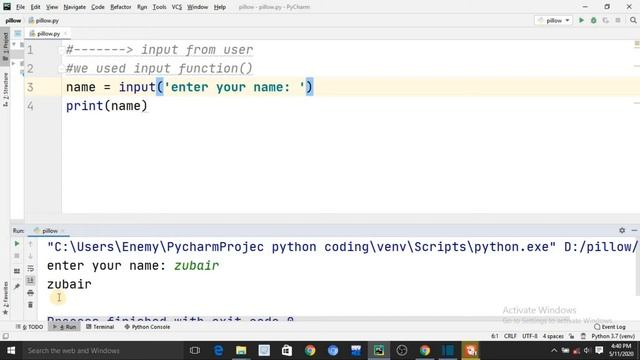Change UTF-8 file encoding in status bar
The image size is (640, 360).
tap(530, 336)
